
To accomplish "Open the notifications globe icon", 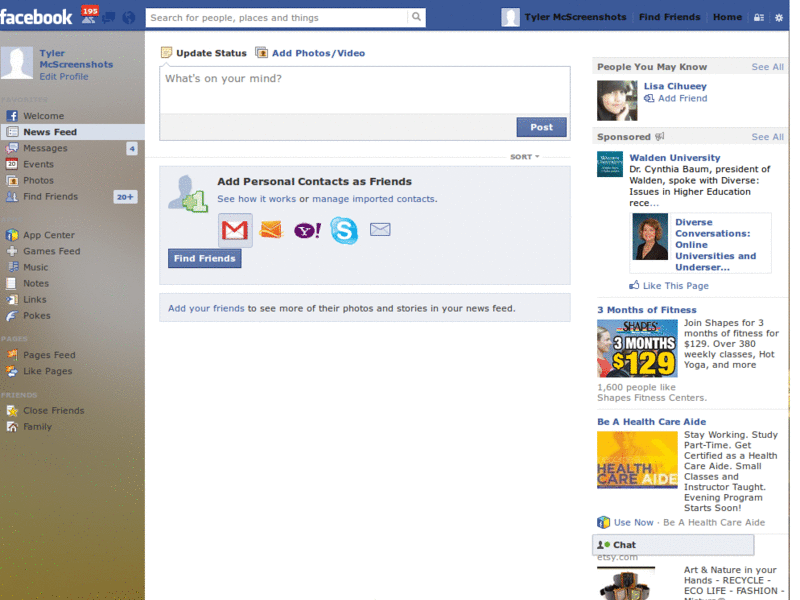I will click(x=129, y=18).
